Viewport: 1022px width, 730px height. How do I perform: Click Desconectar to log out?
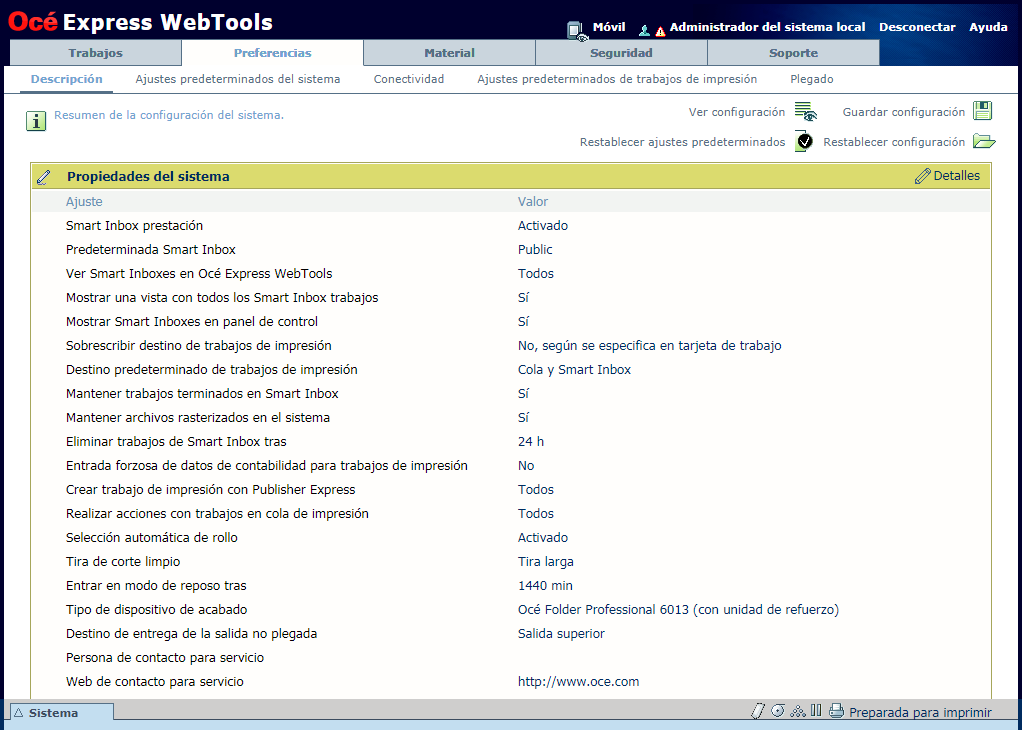[917, 27]
